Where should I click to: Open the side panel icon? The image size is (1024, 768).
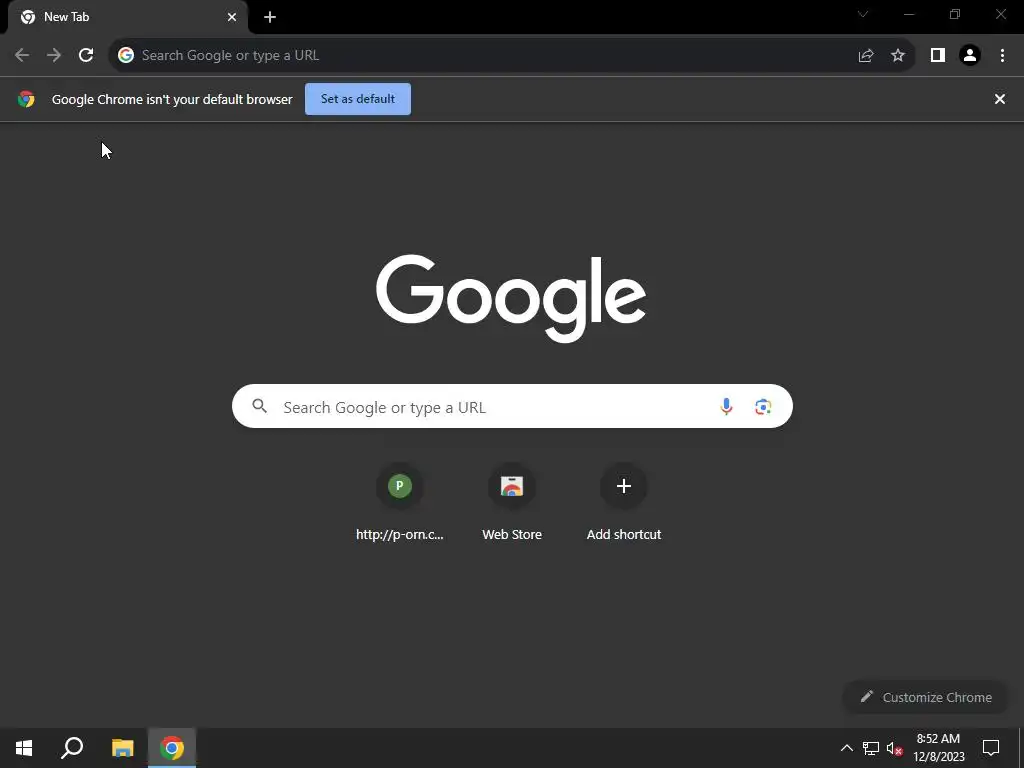tap(938, 56)
